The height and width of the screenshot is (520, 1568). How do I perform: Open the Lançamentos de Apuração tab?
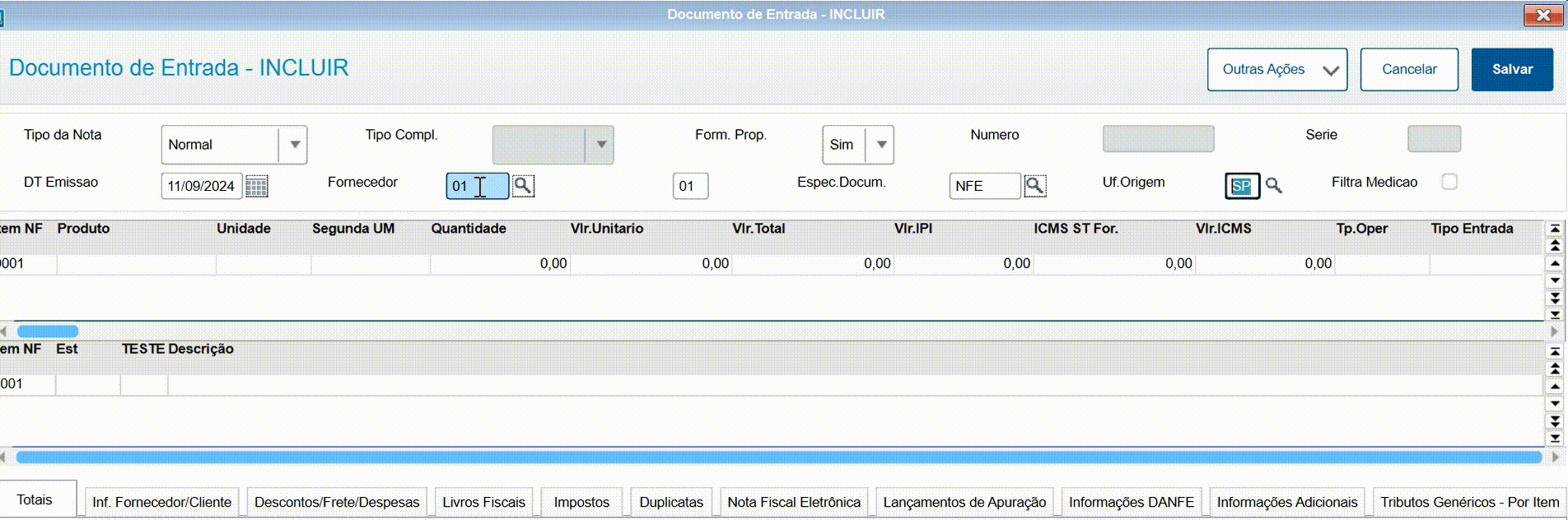point(964,502)
